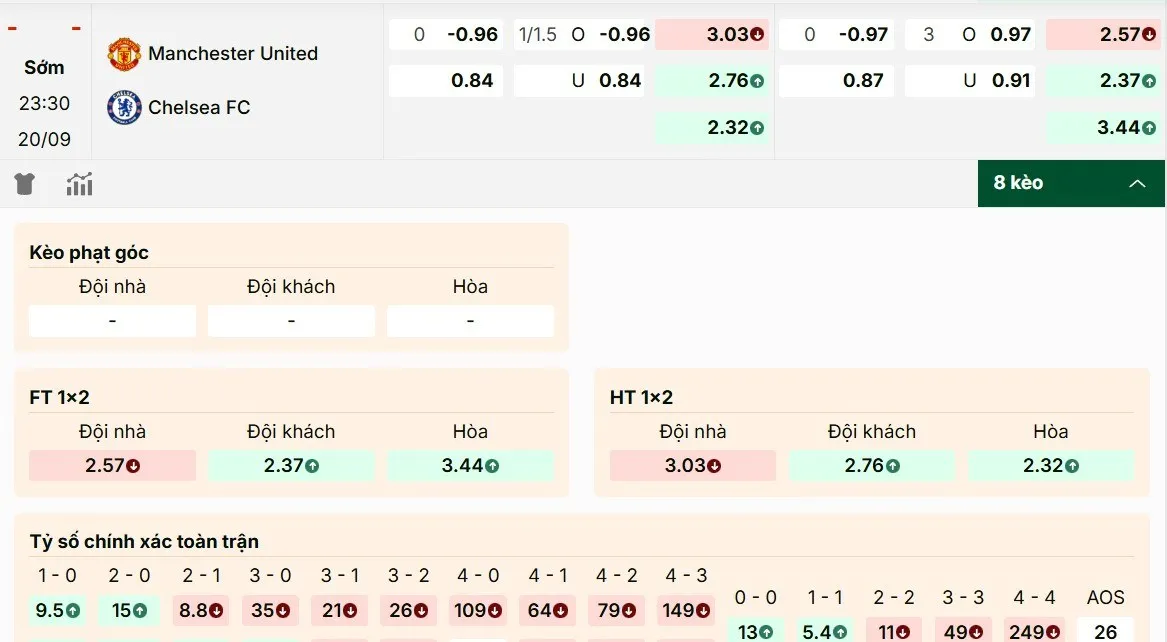
Task: Select FT 1×2 away odds 2.37
Action: (291, 465)
